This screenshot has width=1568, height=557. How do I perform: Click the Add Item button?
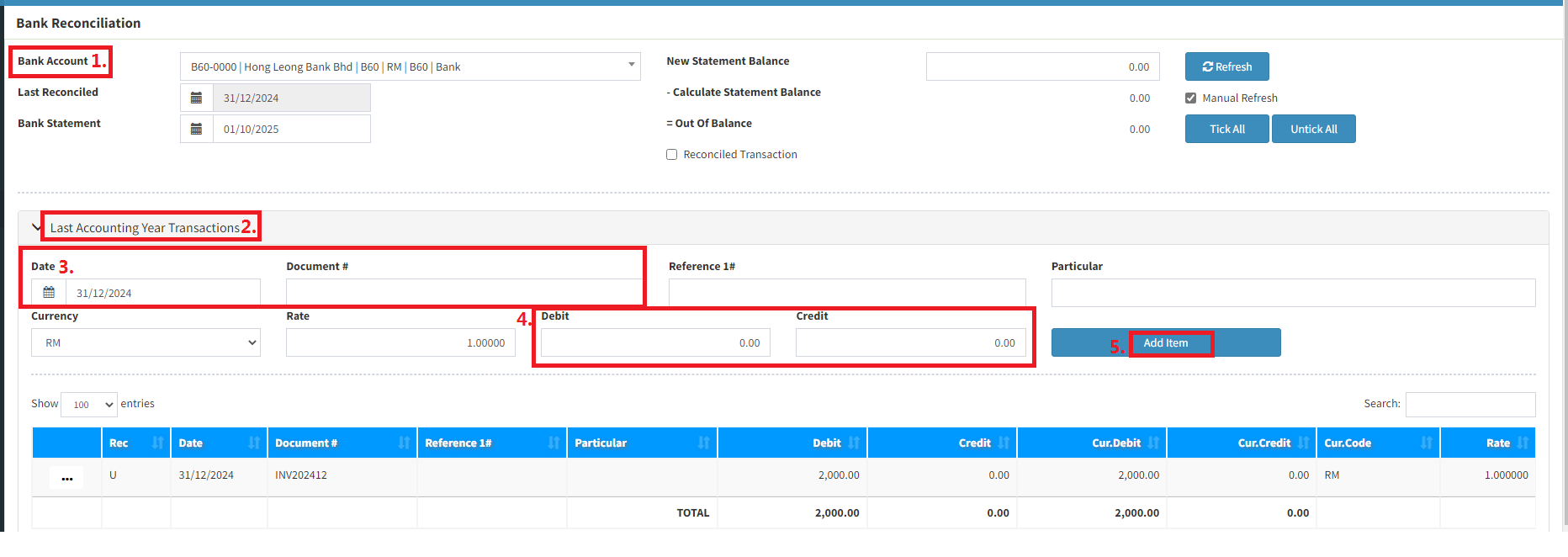point(1165,343)
